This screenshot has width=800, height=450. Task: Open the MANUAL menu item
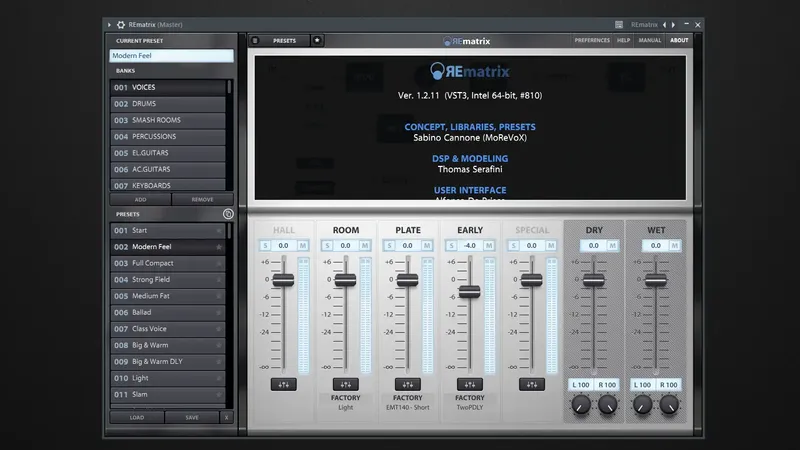coord(649,40)
